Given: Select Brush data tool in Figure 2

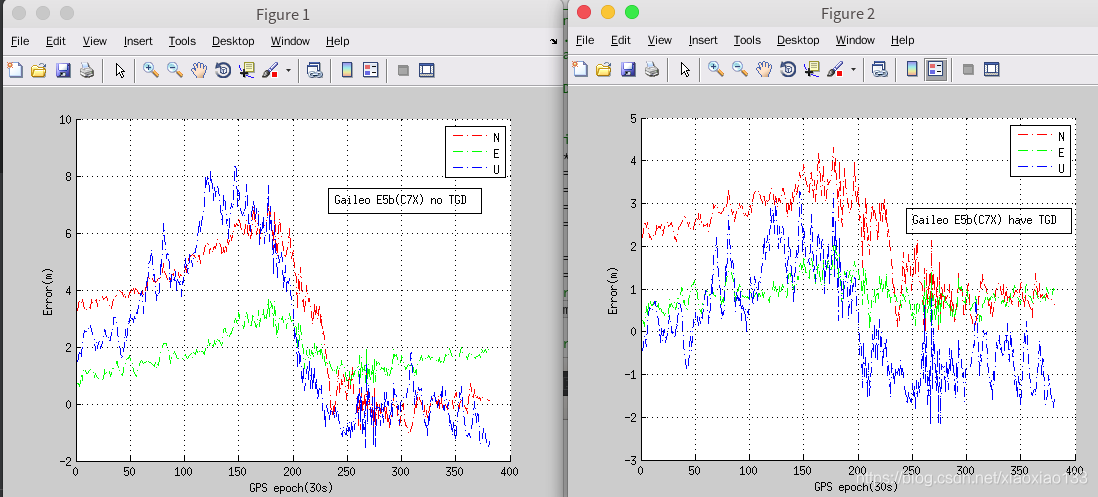Looking at the screenshot, I should [x=835, y=69].
